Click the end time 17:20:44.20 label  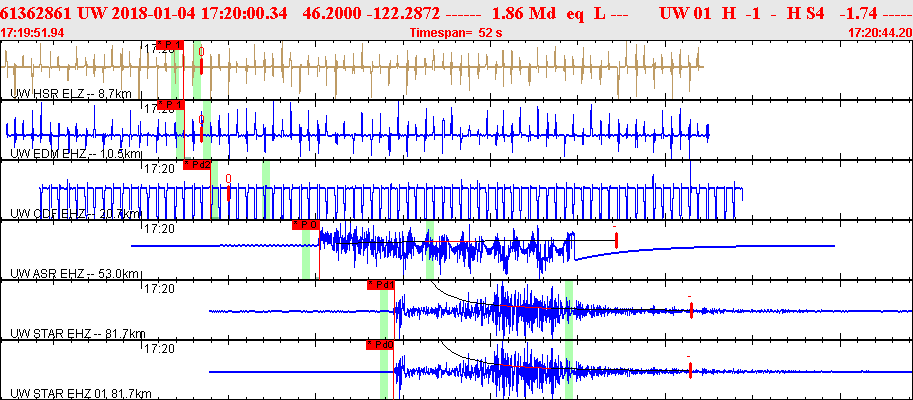[879, 33]
